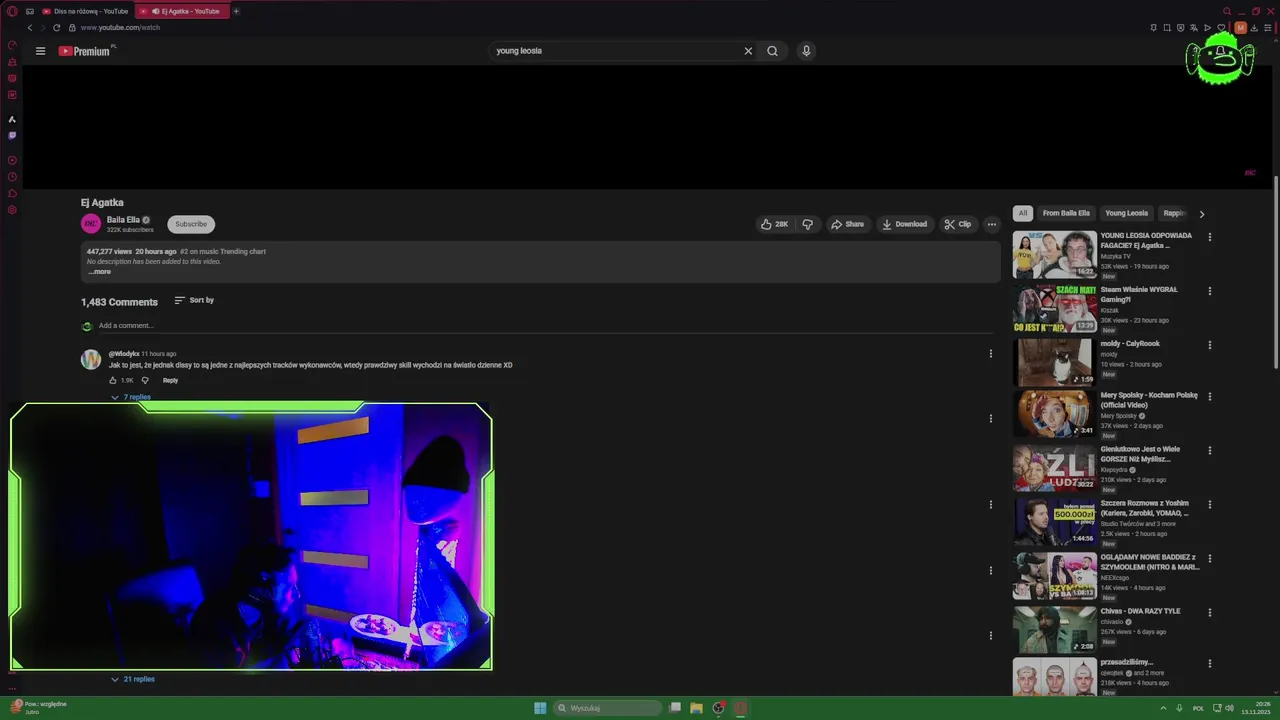The image size is (1280, 720).
Task: Open options for Steam Właśnie WYGRAŁ video
Action: click(x=1210, y=292)
